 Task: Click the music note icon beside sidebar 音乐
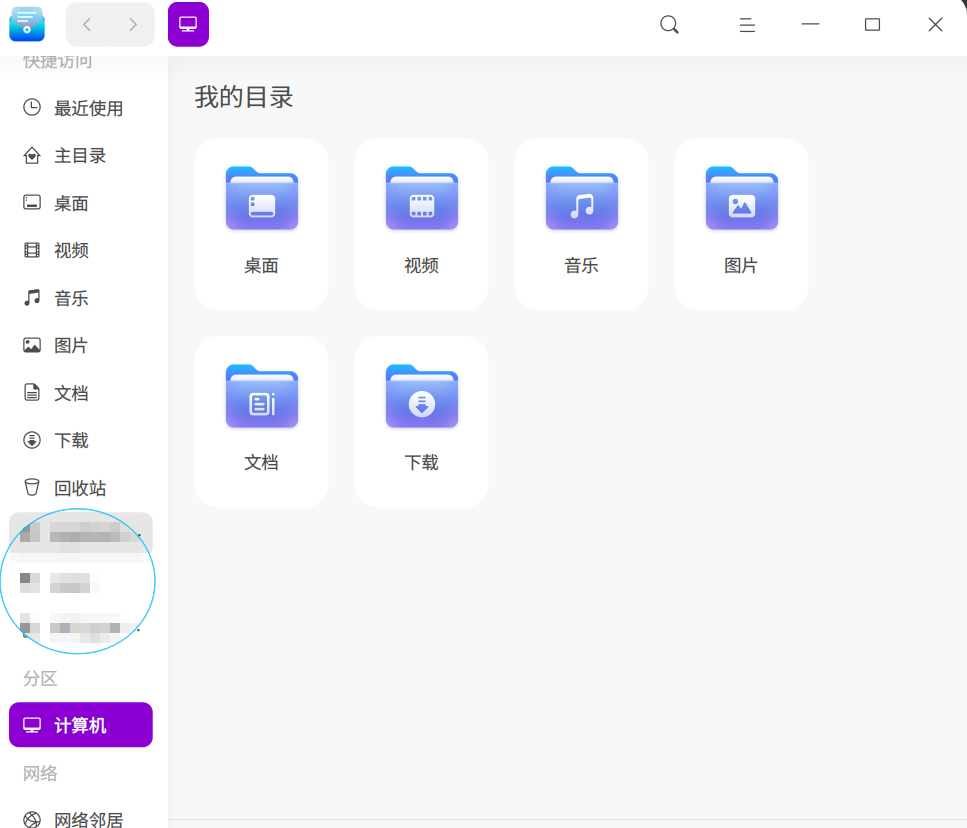(32, 298)
